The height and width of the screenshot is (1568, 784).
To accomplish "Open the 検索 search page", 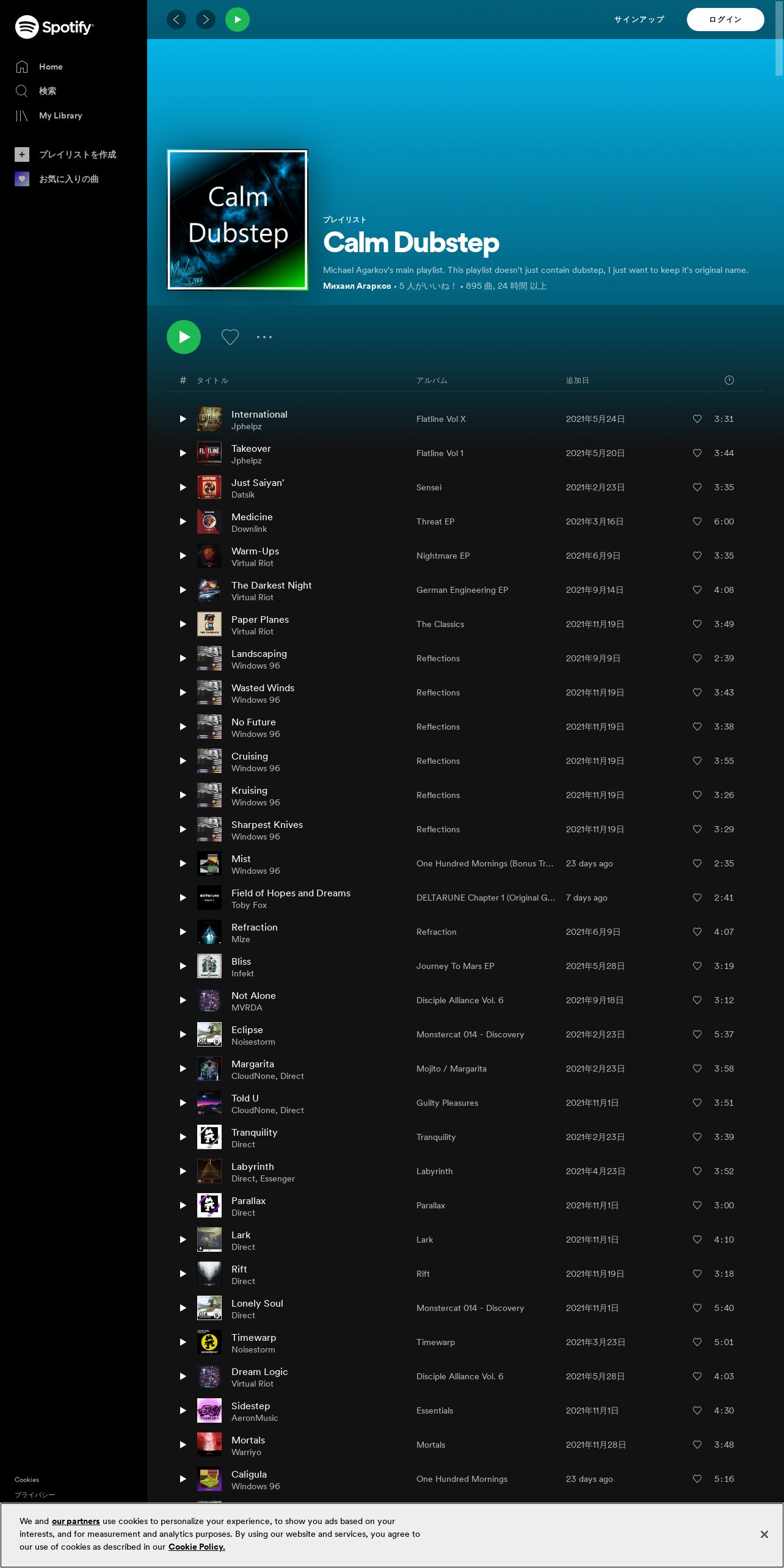I will pos(36,91).
